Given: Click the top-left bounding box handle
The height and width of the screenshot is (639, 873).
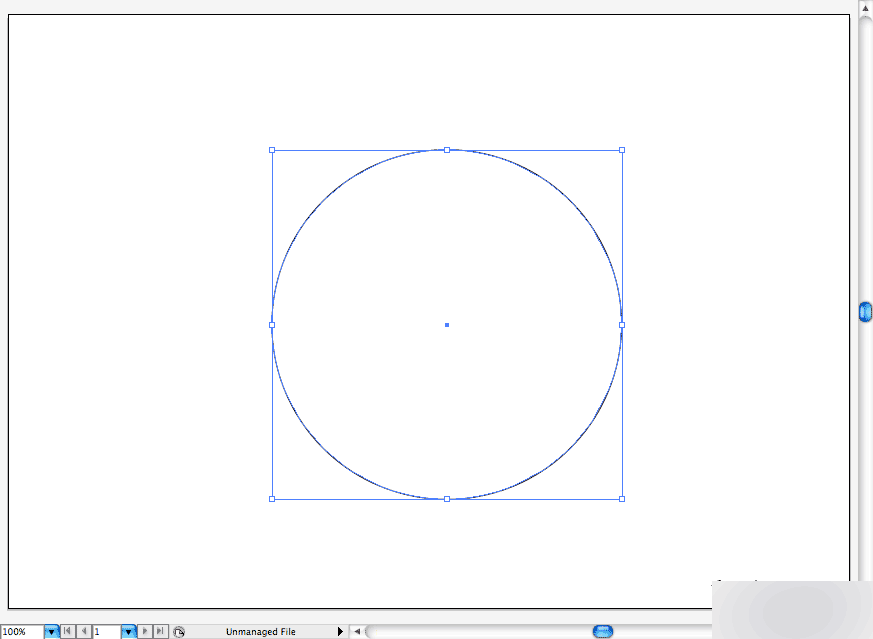Looking at the screenshot, I should click(272, 150).
